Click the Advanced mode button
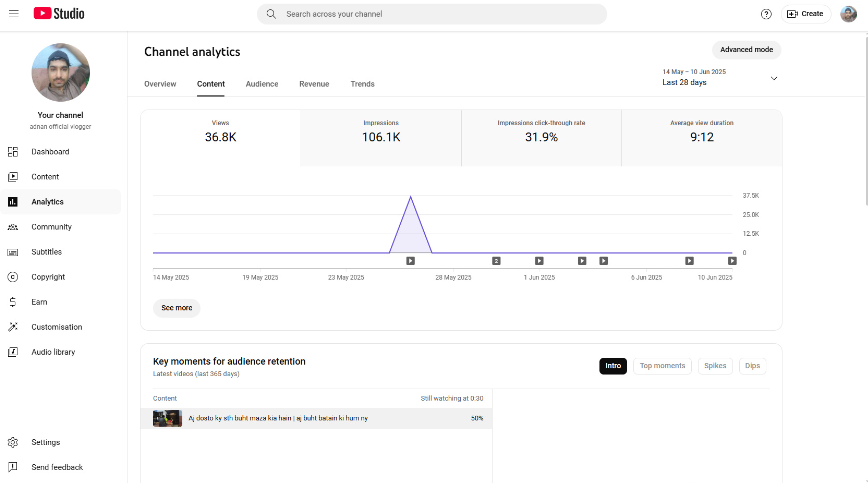The image size is (868, 483). point(746,49)
